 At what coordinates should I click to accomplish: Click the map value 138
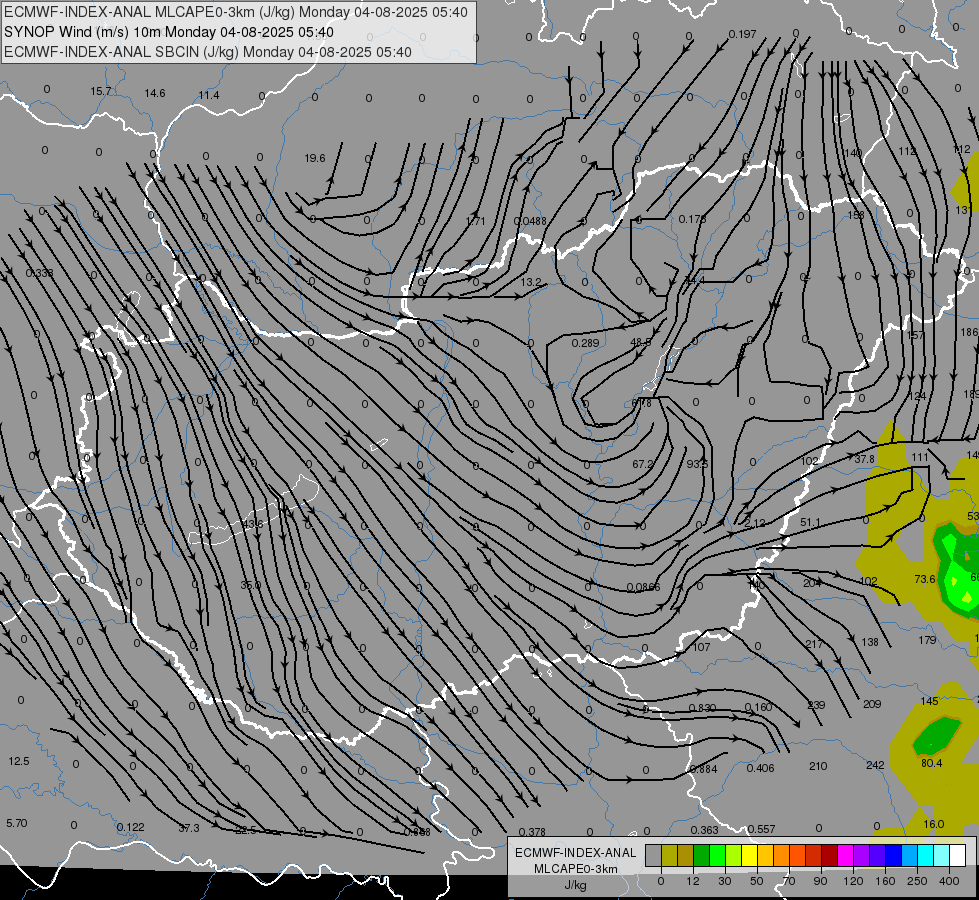coord(870,641)
